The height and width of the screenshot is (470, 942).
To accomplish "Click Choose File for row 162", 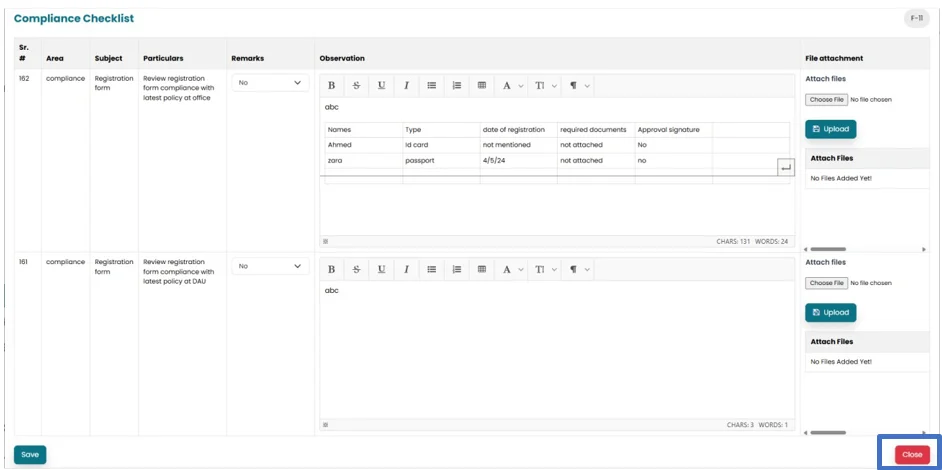I will [x=827, y=100].
